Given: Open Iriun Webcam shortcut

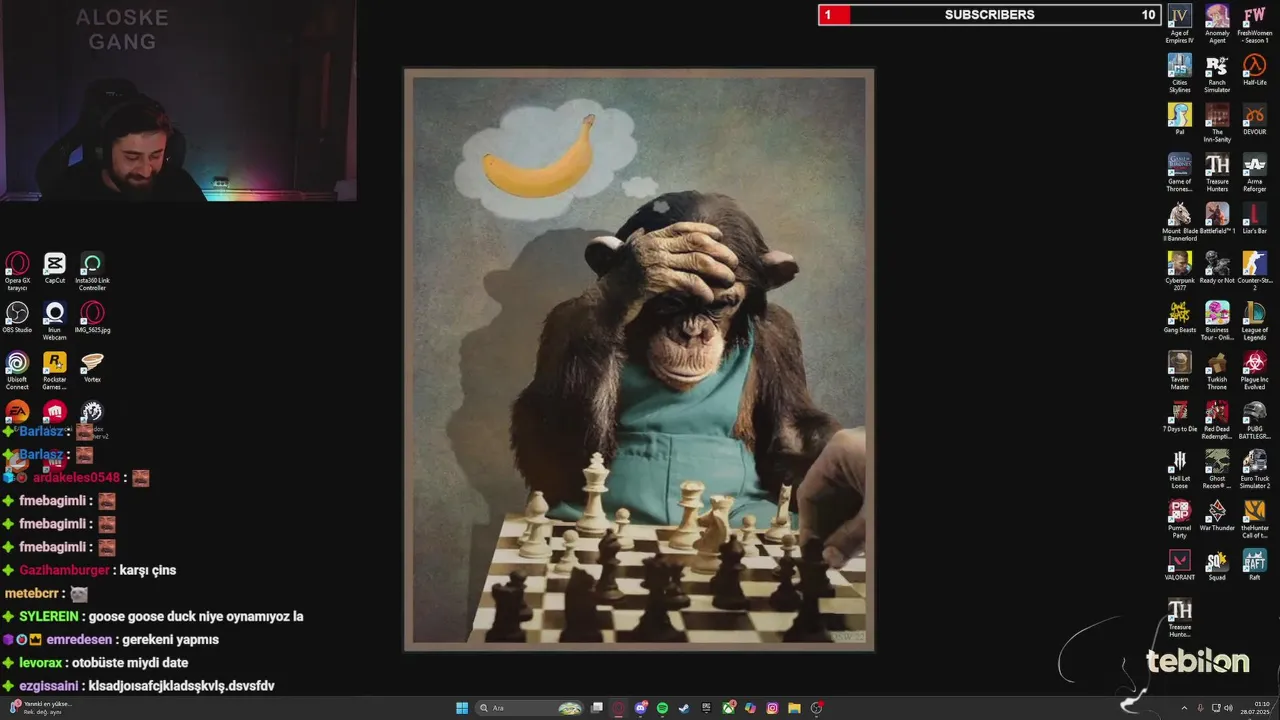Looking at the screenshot, I should (54, 321).
